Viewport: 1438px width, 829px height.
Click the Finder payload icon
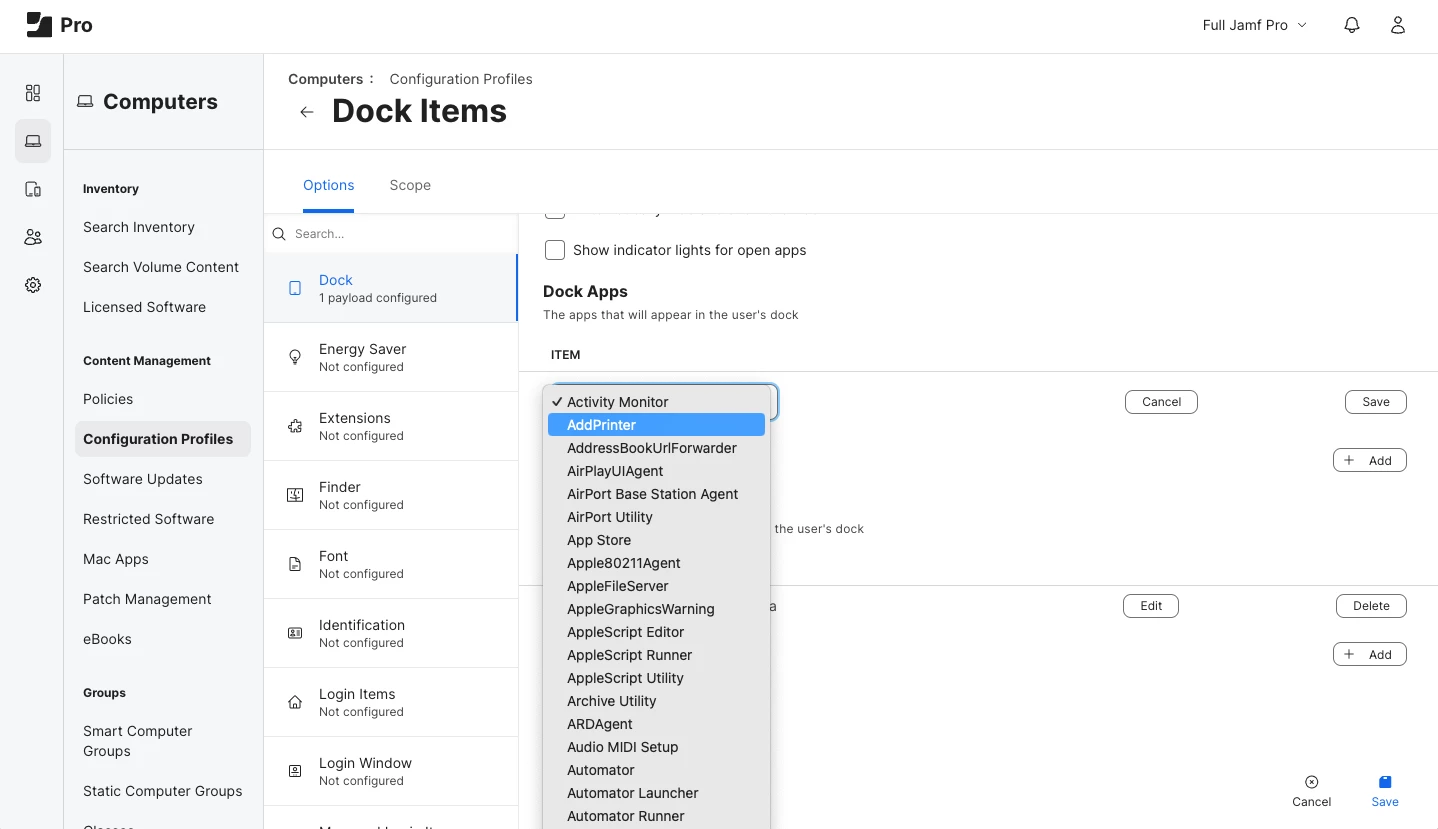pyautogui.click(x=295, y=495)
